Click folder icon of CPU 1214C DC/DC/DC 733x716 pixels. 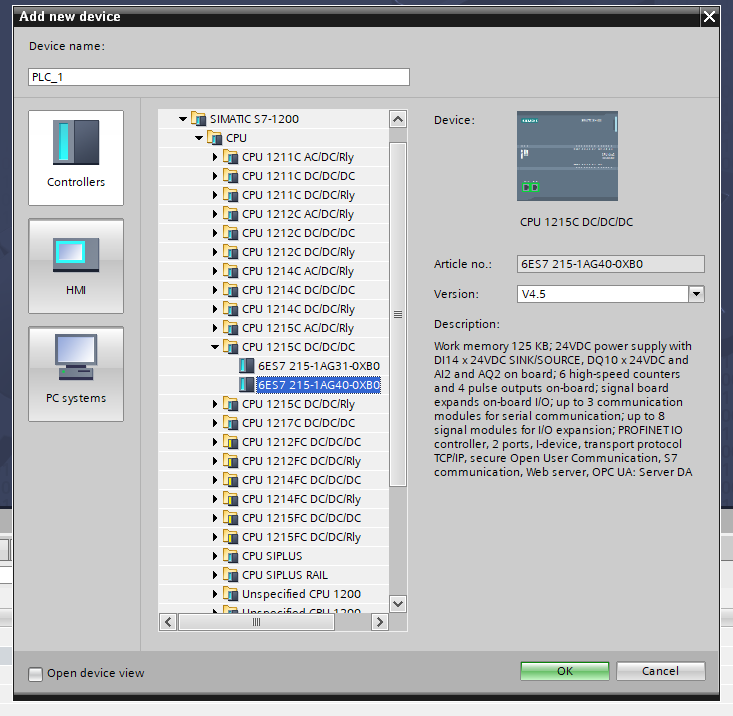(230, 290)
